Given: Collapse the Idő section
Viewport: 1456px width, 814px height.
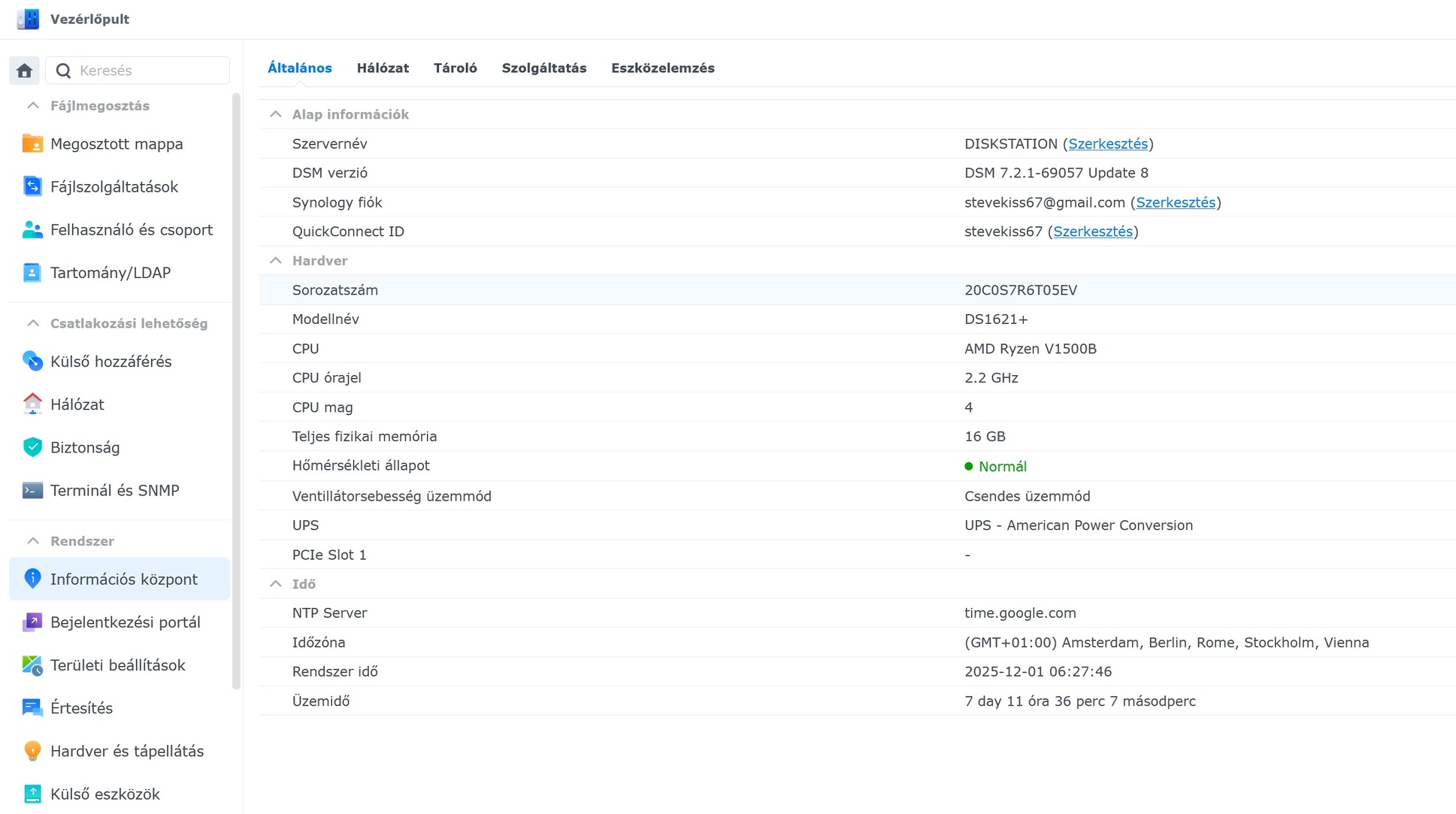Looking at the screenshot, I should [276, 584].
